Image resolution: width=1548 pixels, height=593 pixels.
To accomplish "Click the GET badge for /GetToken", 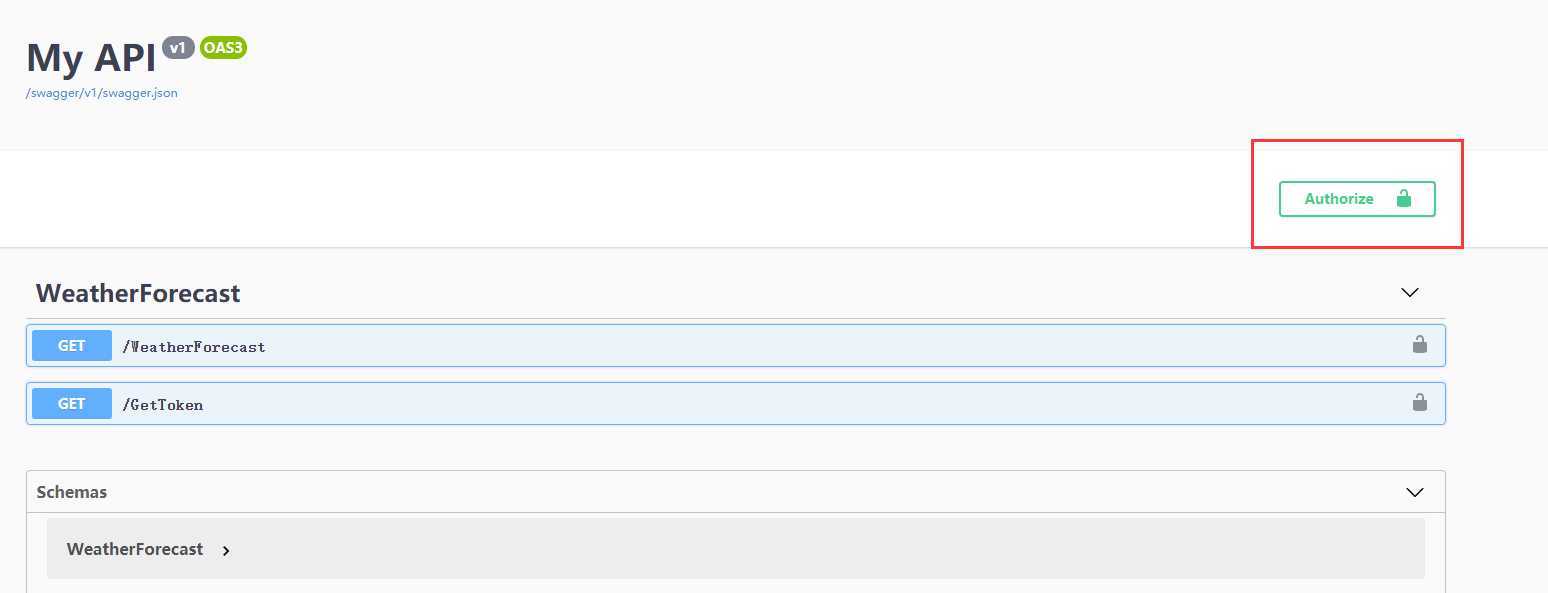I will [x=72, y=404].
